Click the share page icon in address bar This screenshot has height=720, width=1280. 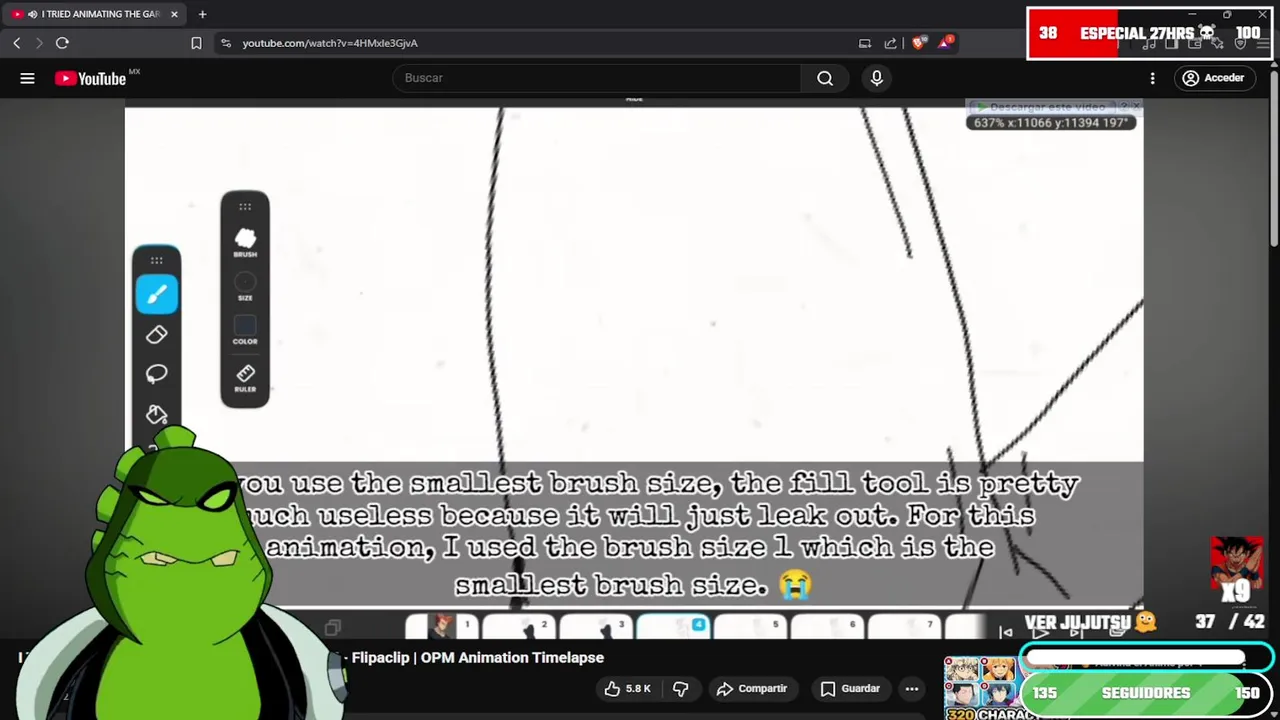[890, 43]
